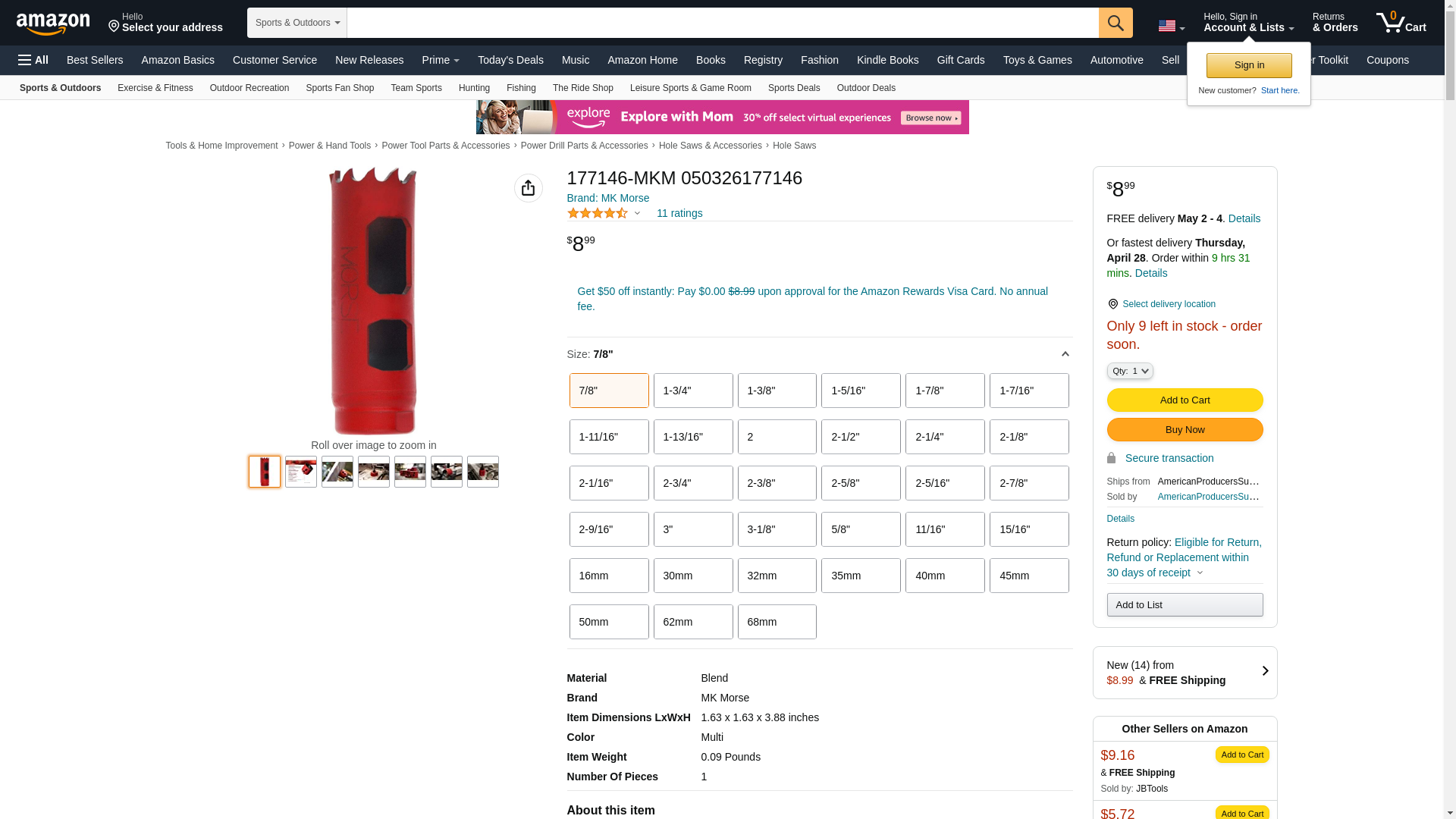The image size is (1456, 819).
Task: Open the Qty quantity dropdown
Action: [x=1130, y=371]
